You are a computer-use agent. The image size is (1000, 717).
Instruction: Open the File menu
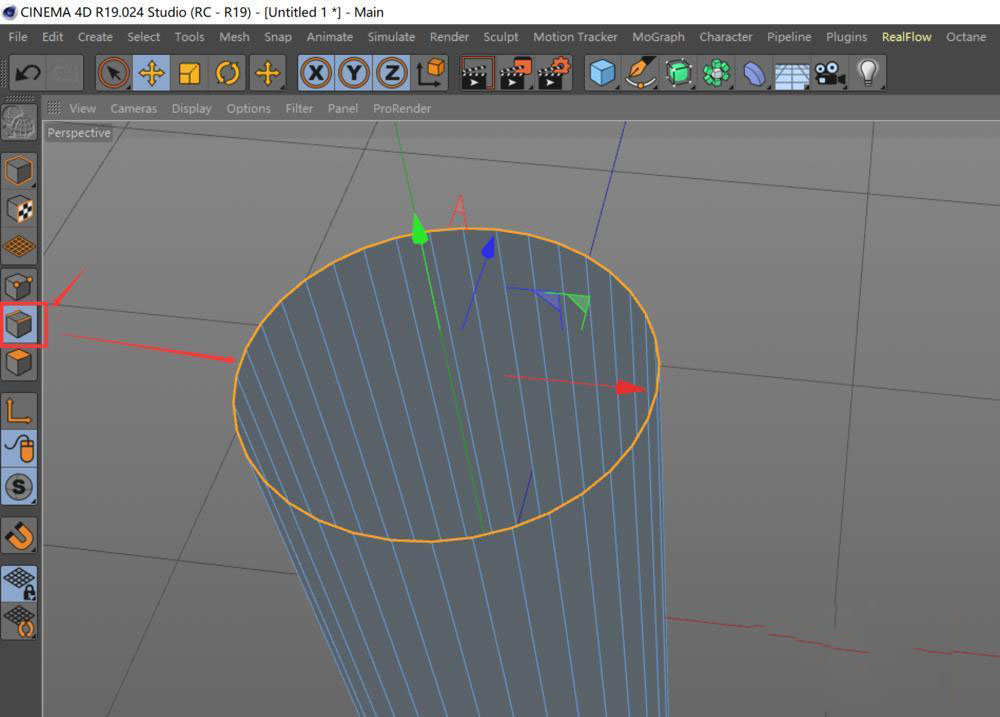click(18, 37)
